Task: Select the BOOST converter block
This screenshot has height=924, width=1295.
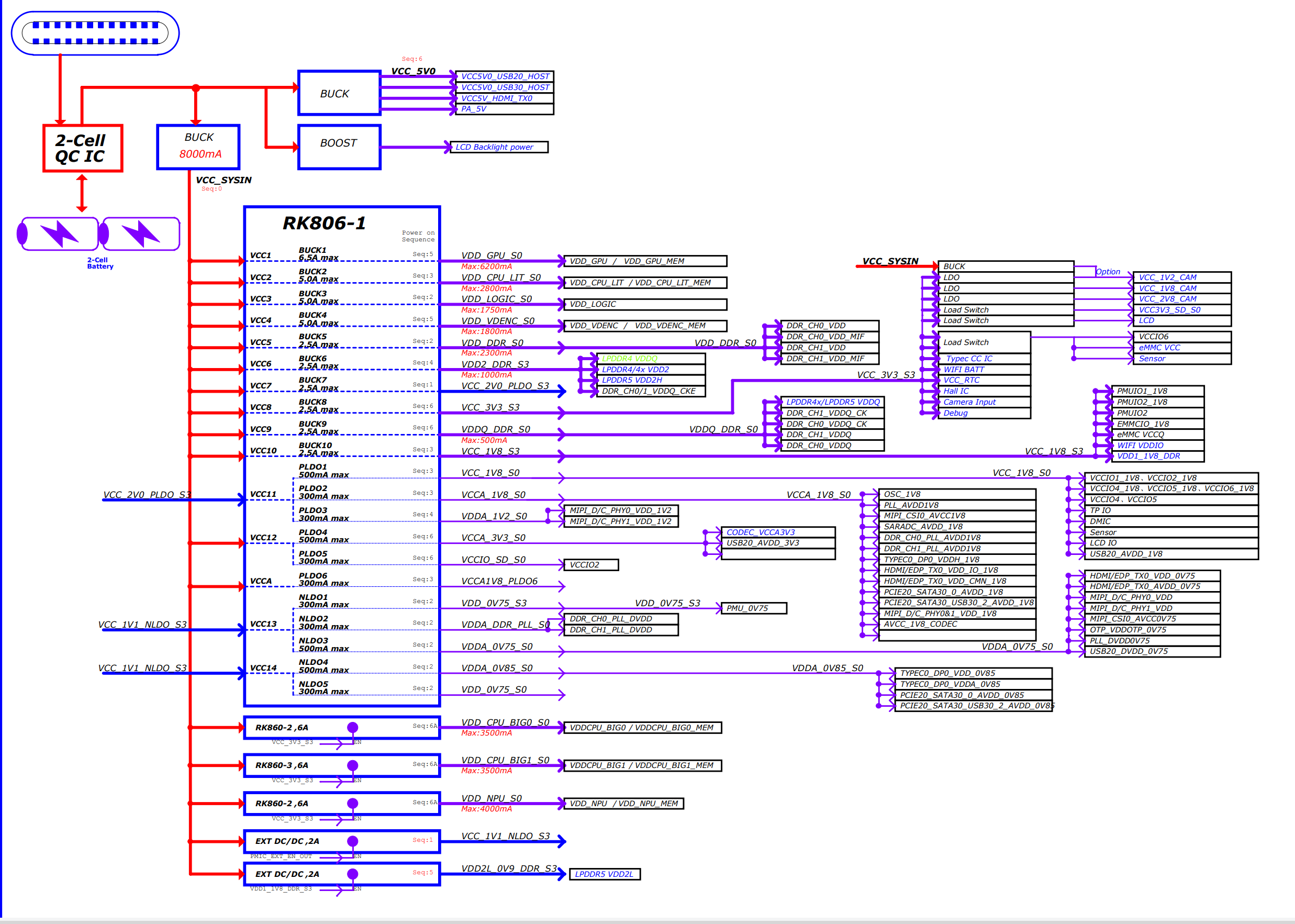Action: 340,147
